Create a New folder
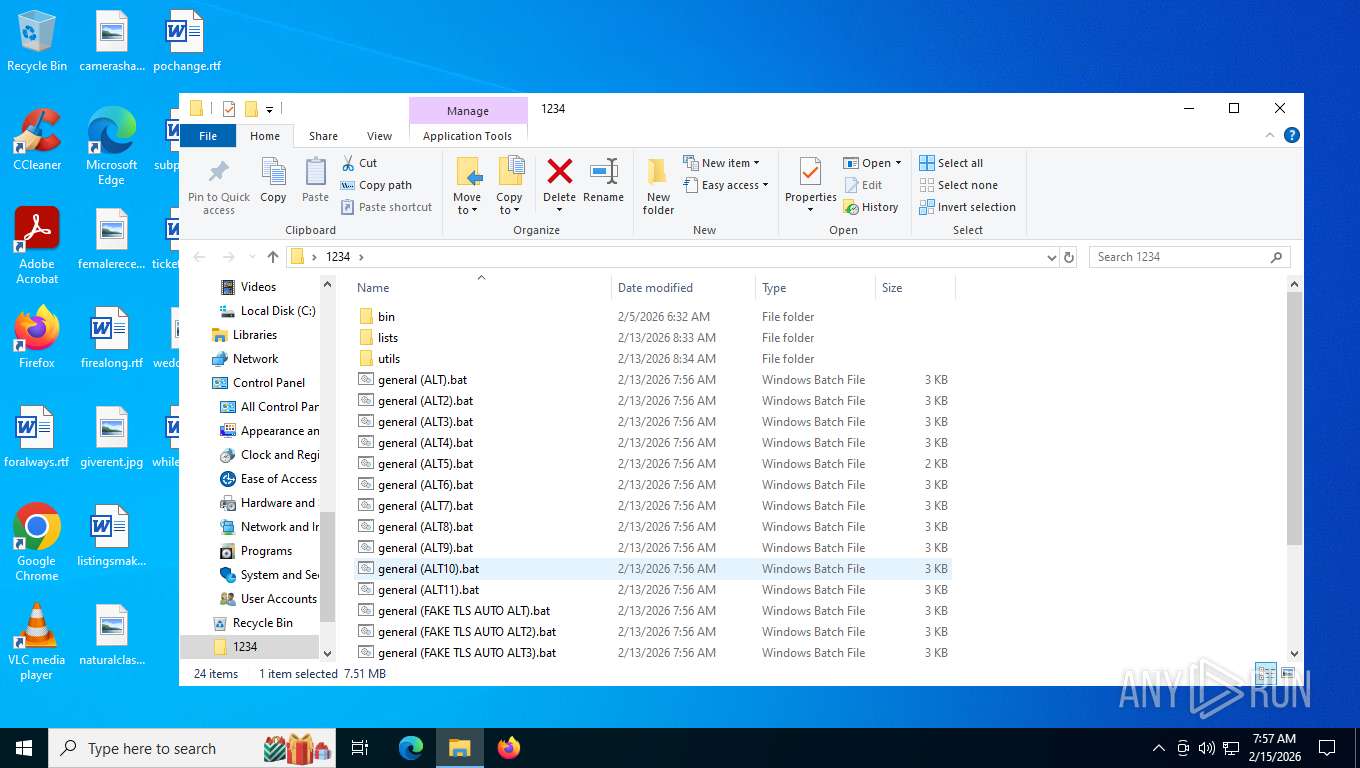The width and height of the screenshot is (1360, 768). [658, 186]
